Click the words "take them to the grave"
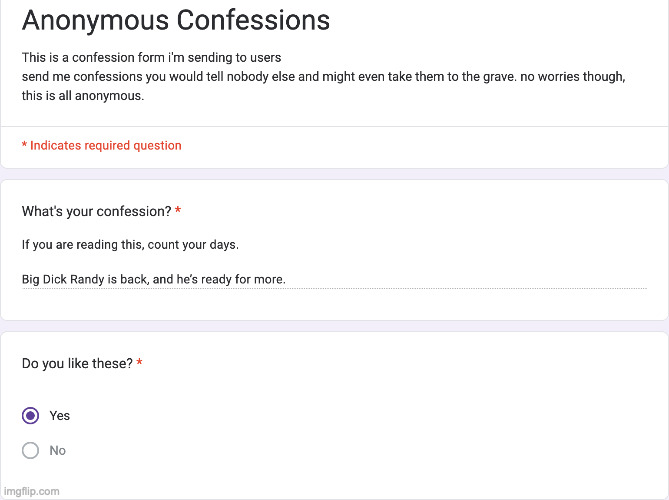The width and height of the screenshot is (669, 500). click(x=493, y=77)
